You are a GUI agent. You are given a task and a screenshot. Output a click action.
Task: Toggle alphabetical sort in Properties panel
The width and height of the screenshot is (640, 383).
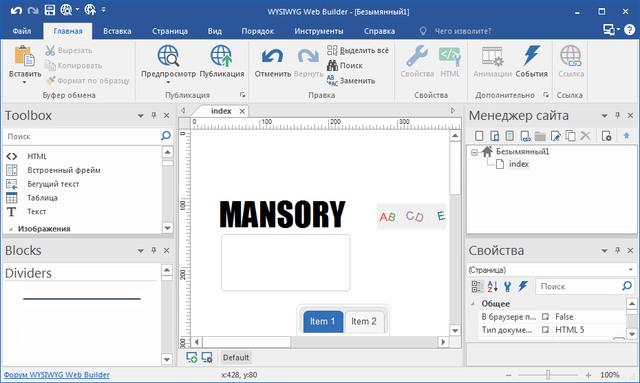click(x=492, y=286)
